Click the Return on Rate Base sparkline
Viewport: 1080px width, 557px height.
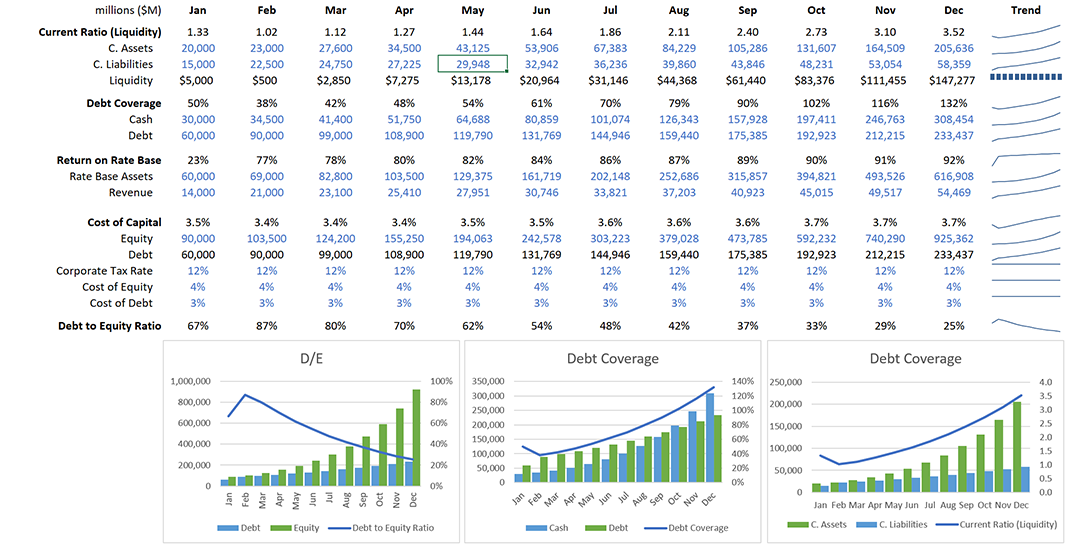coord(1026,159)
